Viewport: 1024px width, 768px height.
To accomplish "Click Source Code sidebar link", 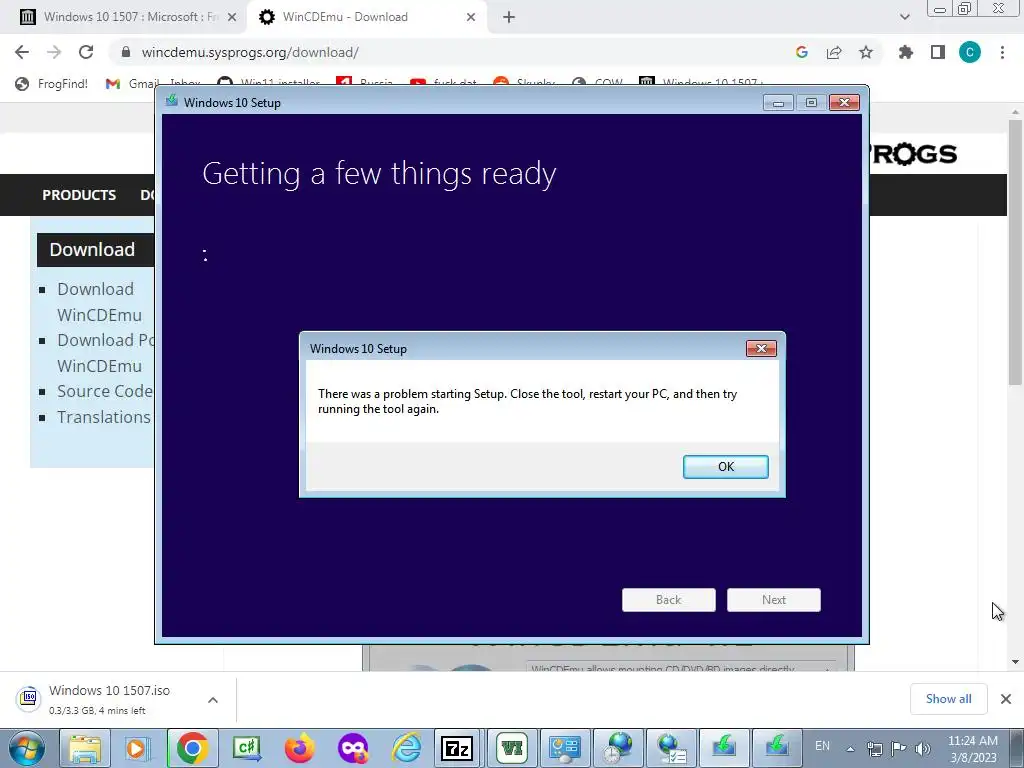I will click(x=104, y=391).
